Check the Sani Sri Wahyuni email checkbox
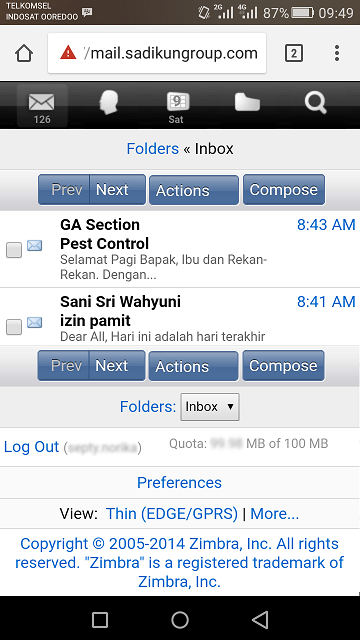Screen dimensions: 360x640 (14, 327)
